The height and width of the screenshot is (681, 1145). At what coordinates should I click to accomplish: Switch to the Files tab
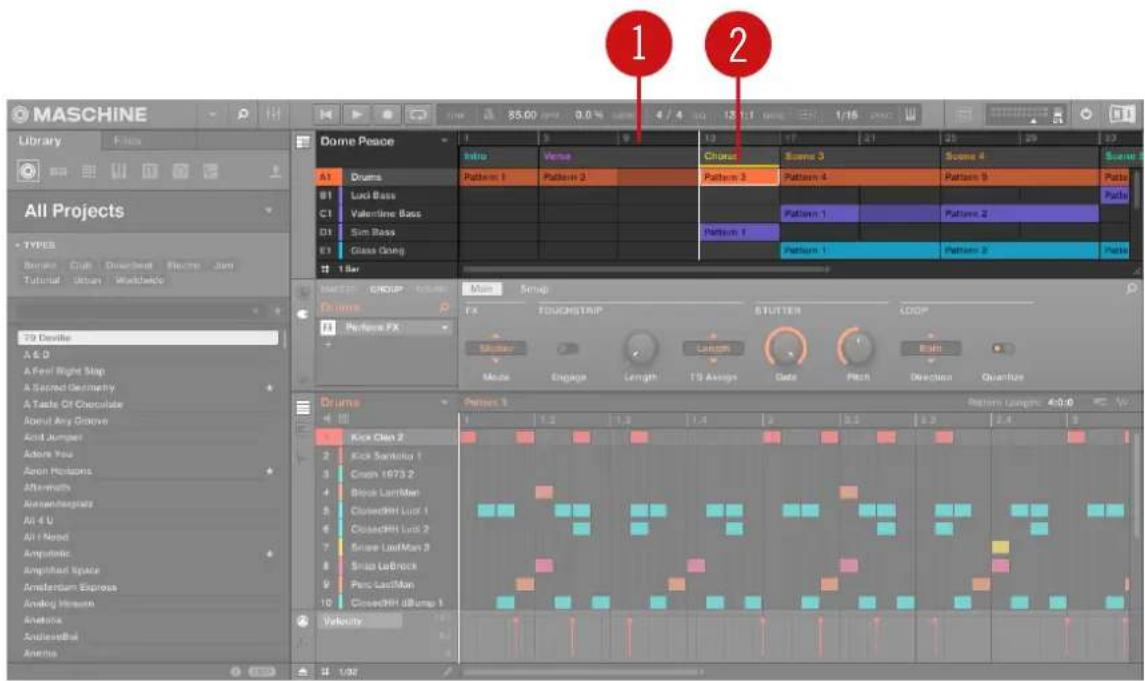[126, 141]
